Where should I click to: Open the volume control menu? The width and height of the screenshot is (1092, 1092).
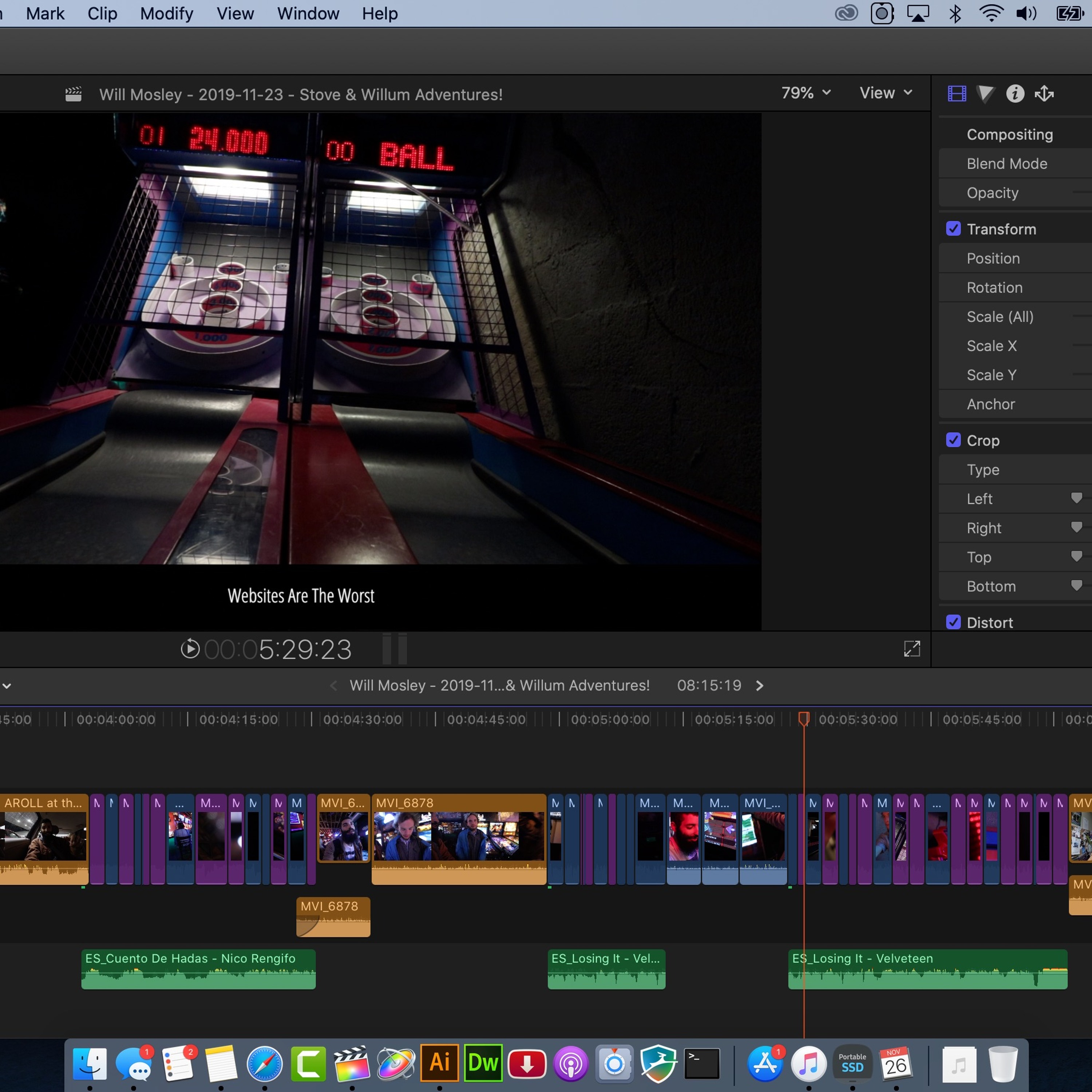[x=1026, y=13]
